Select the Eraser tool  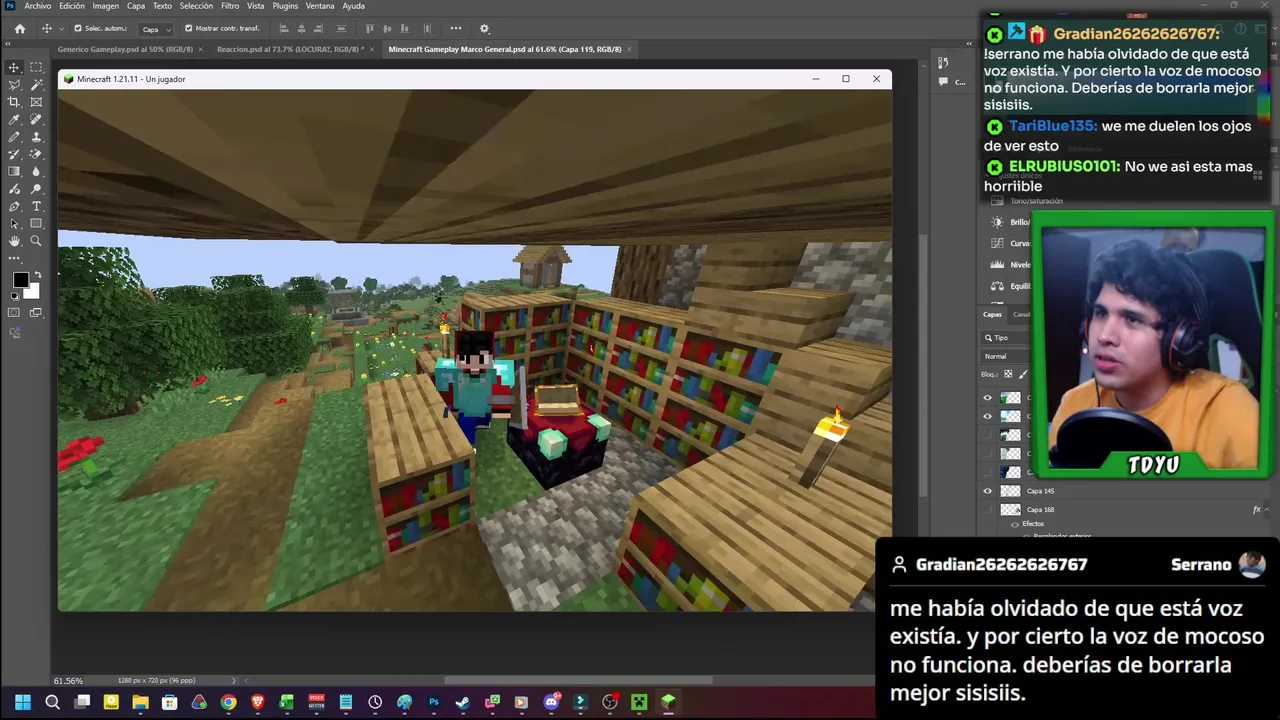(x=36, y=154)
